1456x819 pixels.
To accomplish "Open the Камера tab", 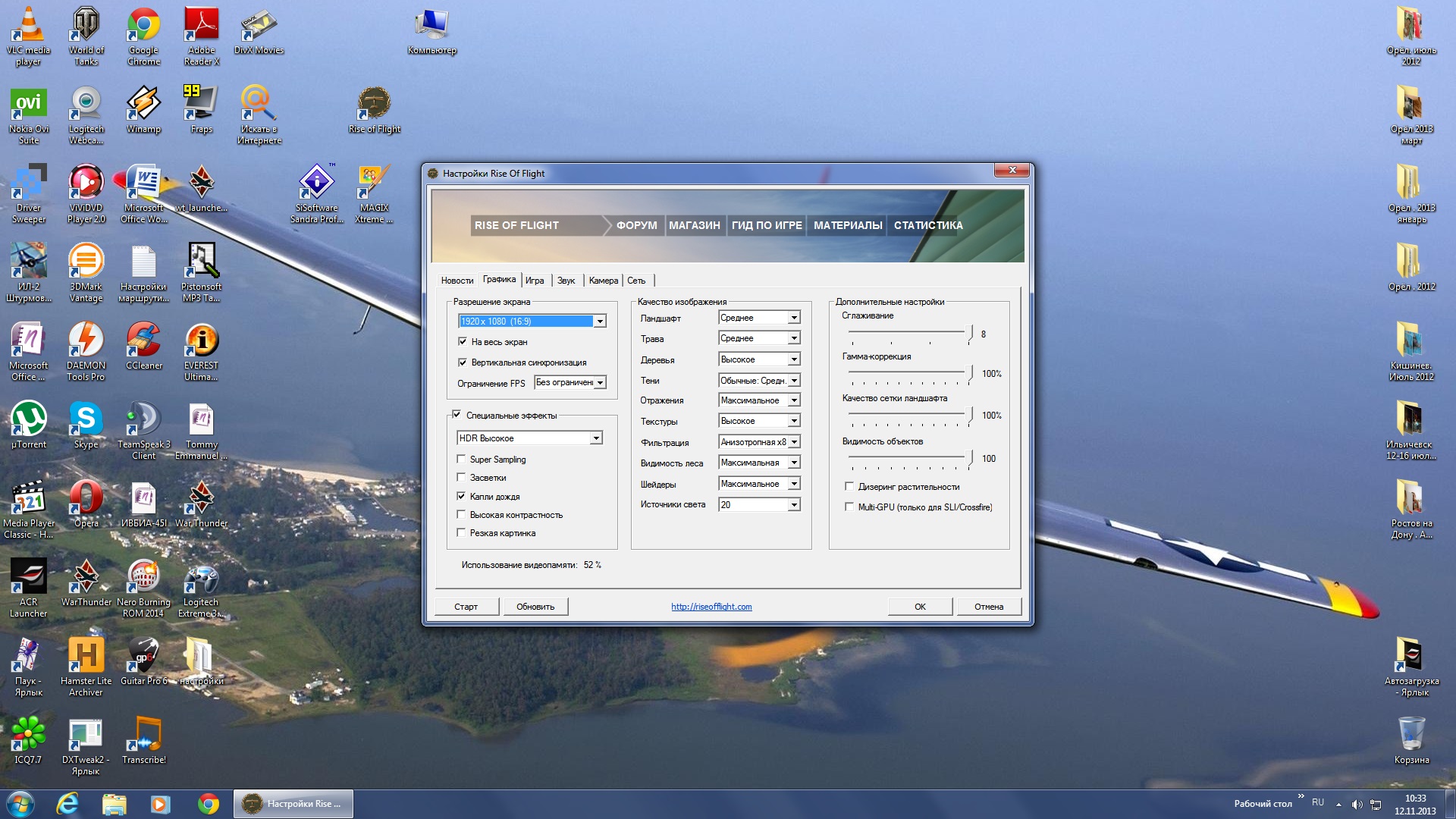I will [x=603, y=281].
